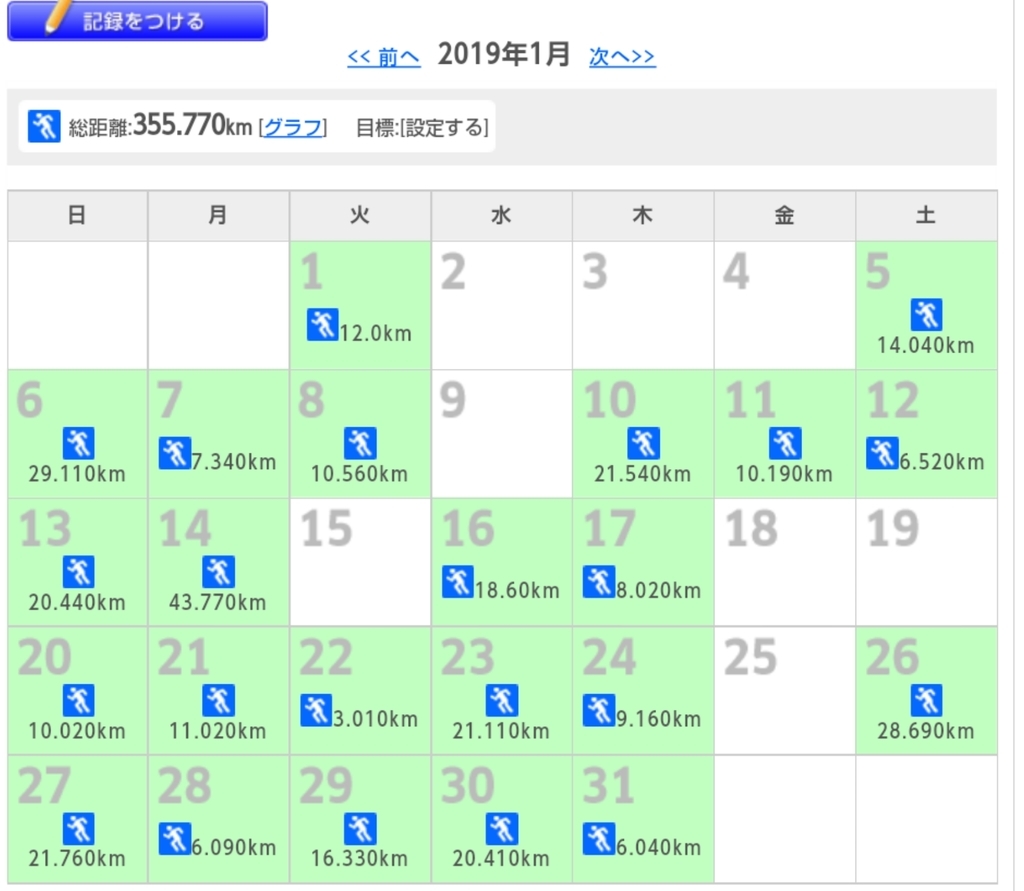The width and height of the screenshot is (1024, 891).
Task: Go to previous month via 前へ link
Action: [x=383, y=57]
